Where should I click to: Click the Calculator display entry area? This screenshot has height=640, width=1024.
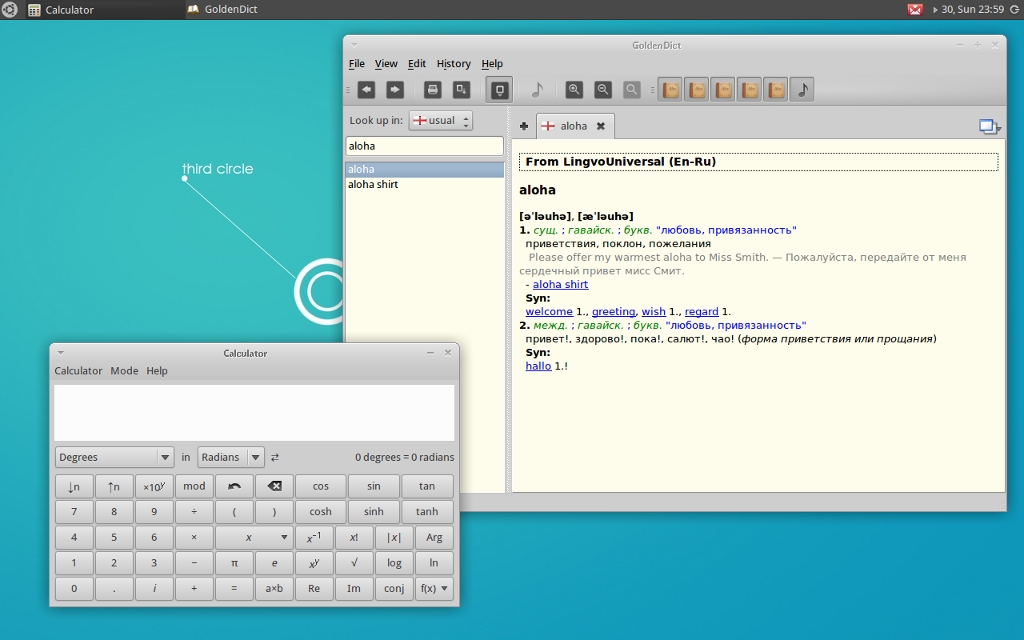(254, 413)
